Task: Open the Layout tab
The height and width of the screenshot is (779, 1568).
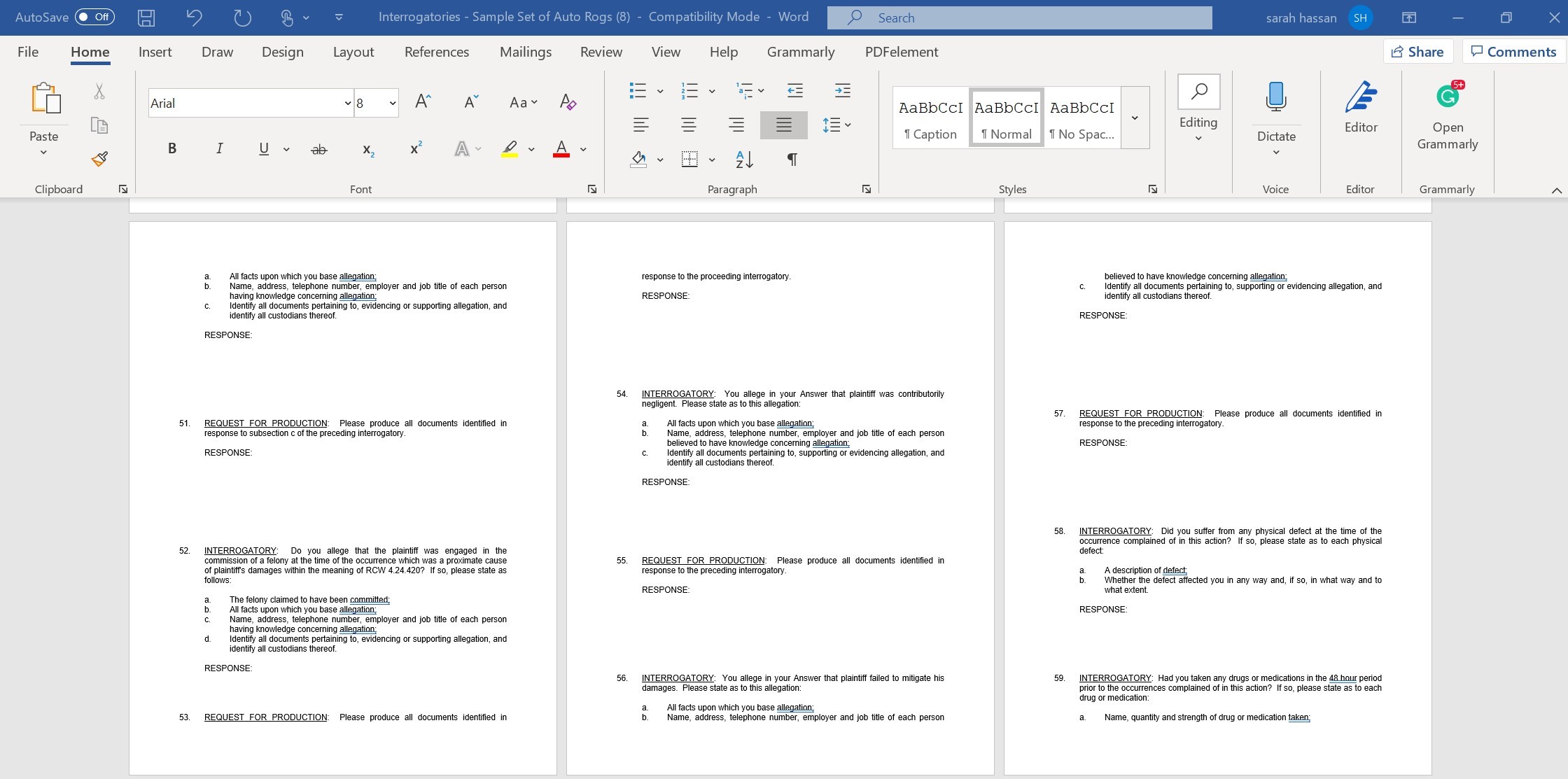Action: pyautogui.click(x=353, y=52)
